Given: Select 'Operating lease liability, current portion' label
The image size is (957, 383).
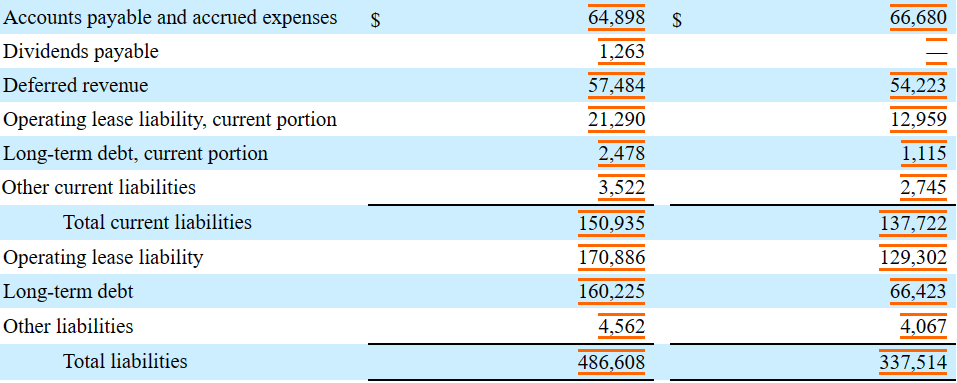Looking at the screenshot, I should pos(170,120).
